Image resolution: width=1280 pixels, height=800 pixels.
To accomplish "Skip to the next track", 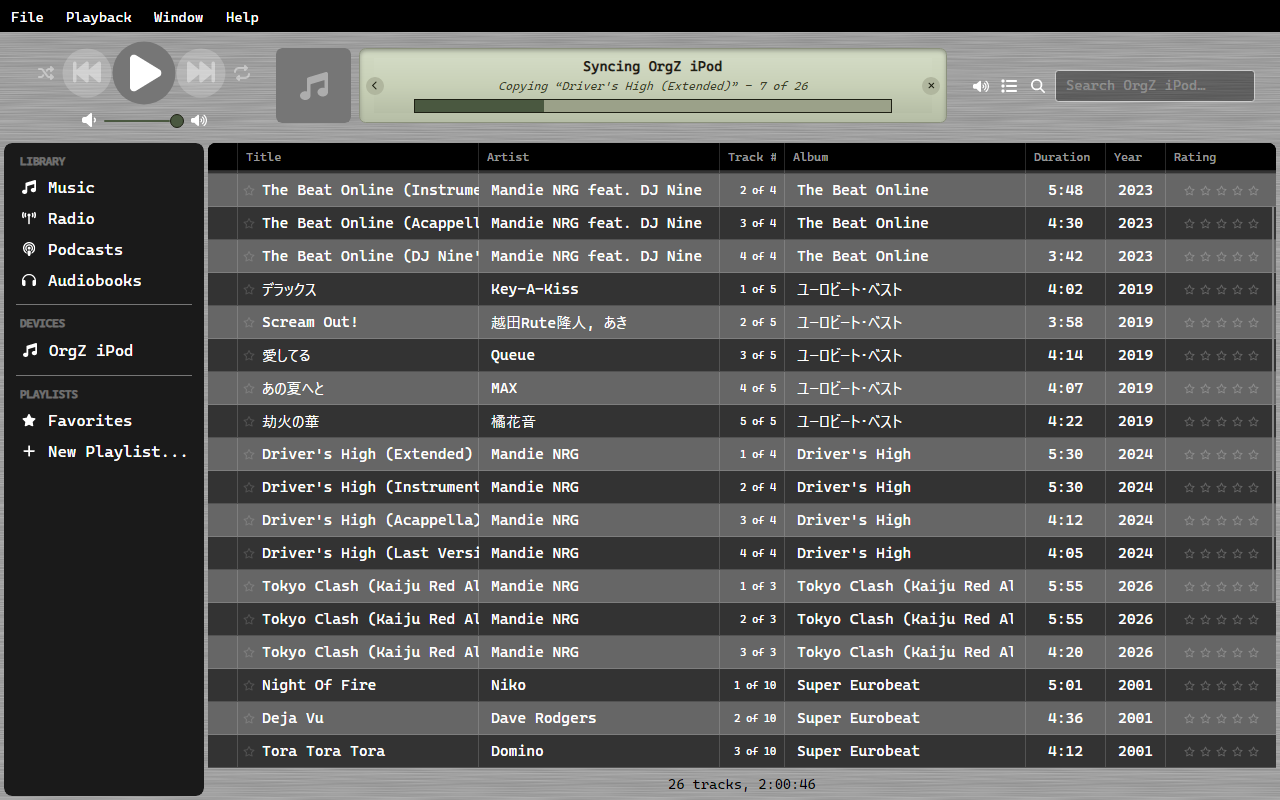I will pos(201,73).
